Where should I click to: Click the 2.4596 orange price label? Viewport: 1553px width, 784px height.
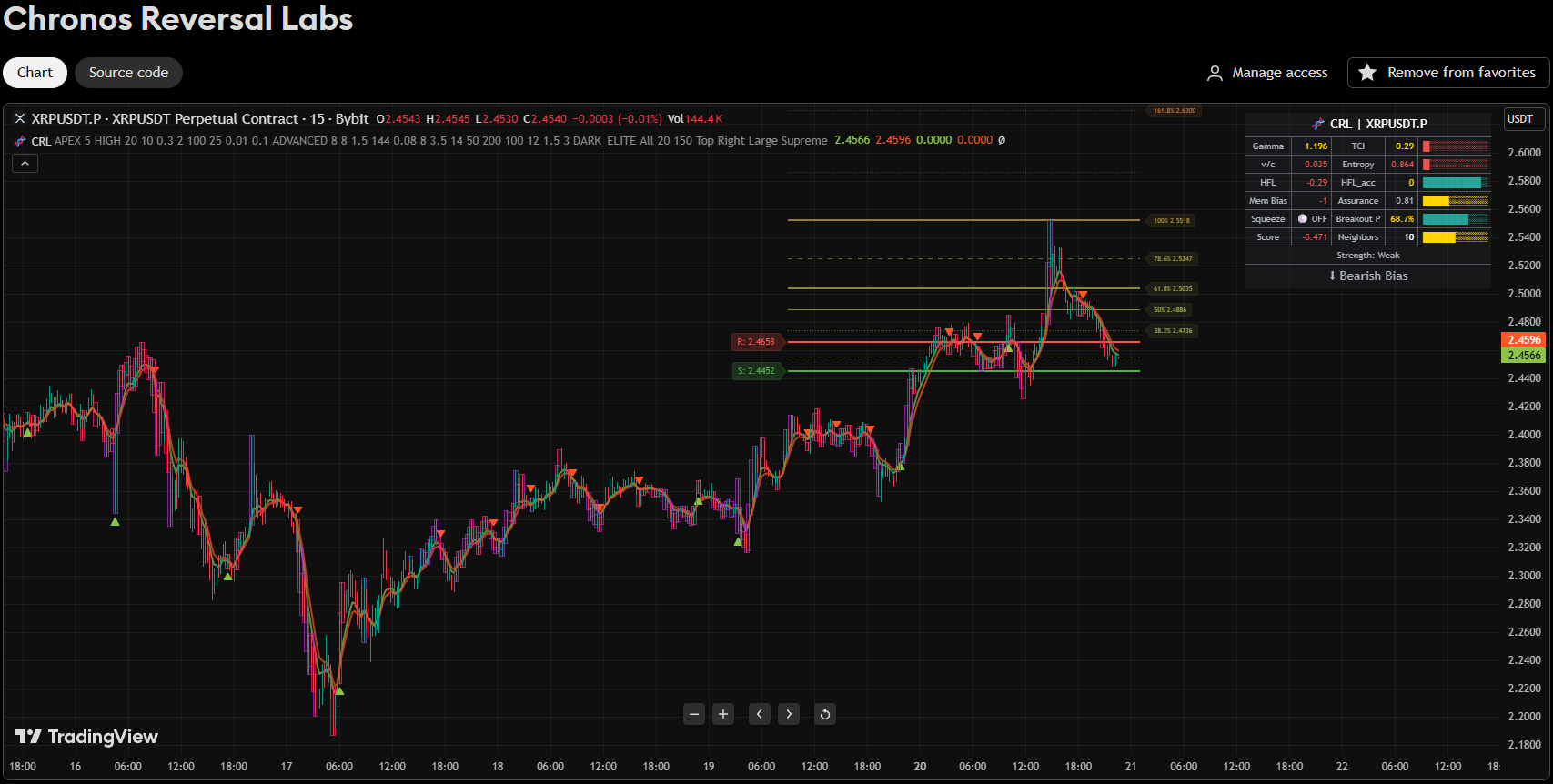point(1524,340)
